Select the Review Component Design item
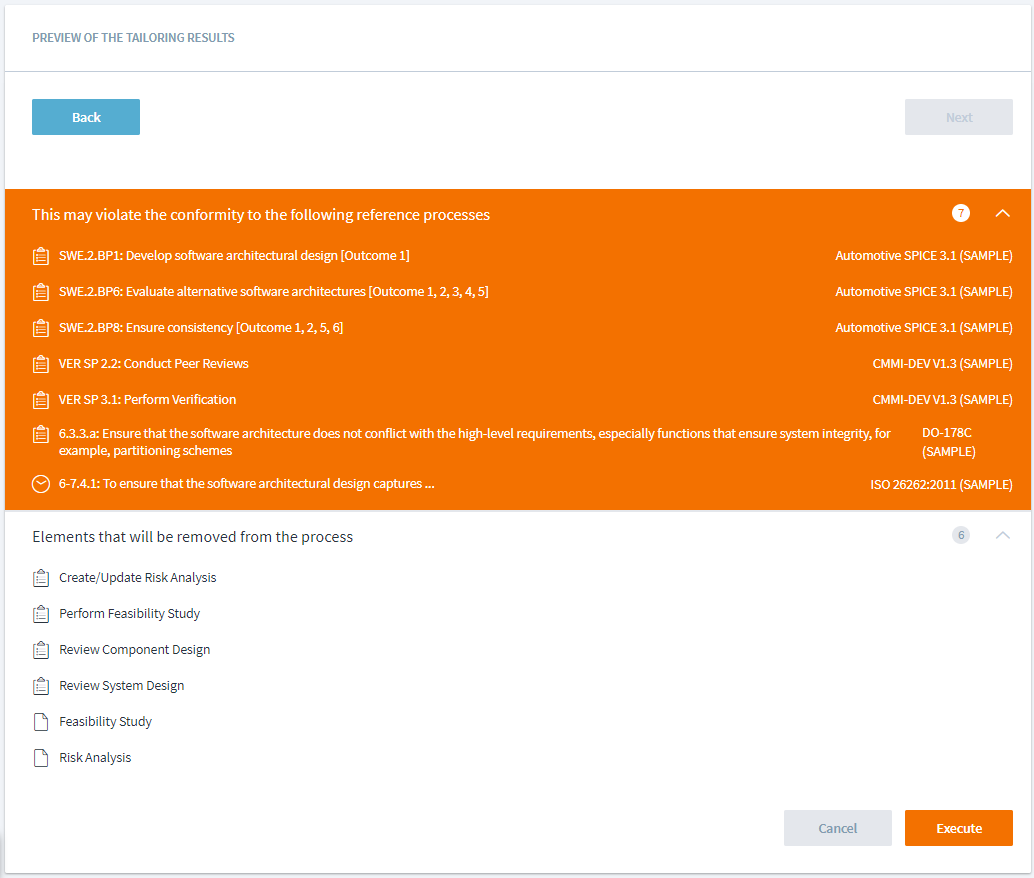The height and width of the screenshot is (878, 1034). coord(134,650)
